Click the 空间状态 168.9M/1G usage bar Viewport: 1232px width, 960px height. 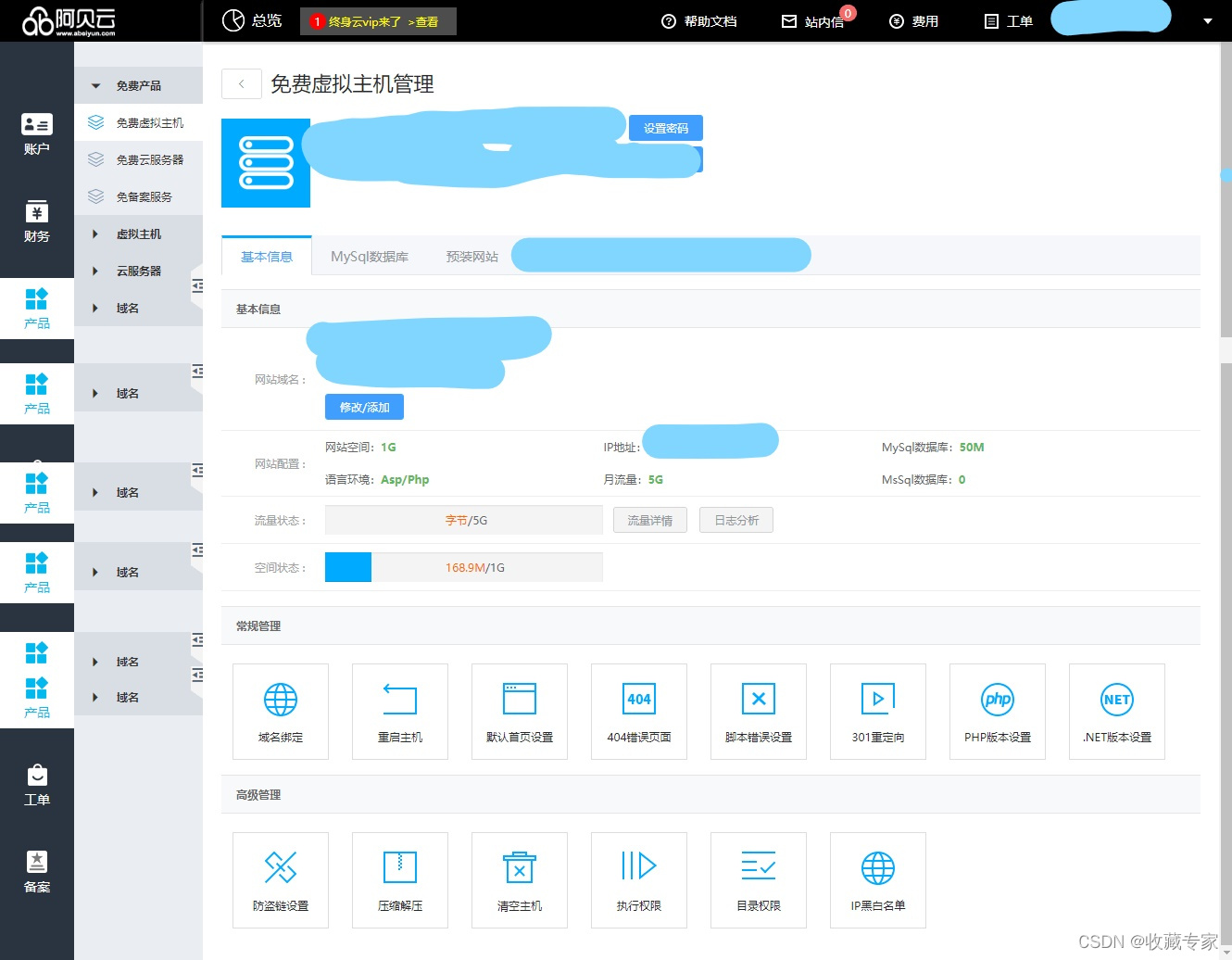coord(464,567)
